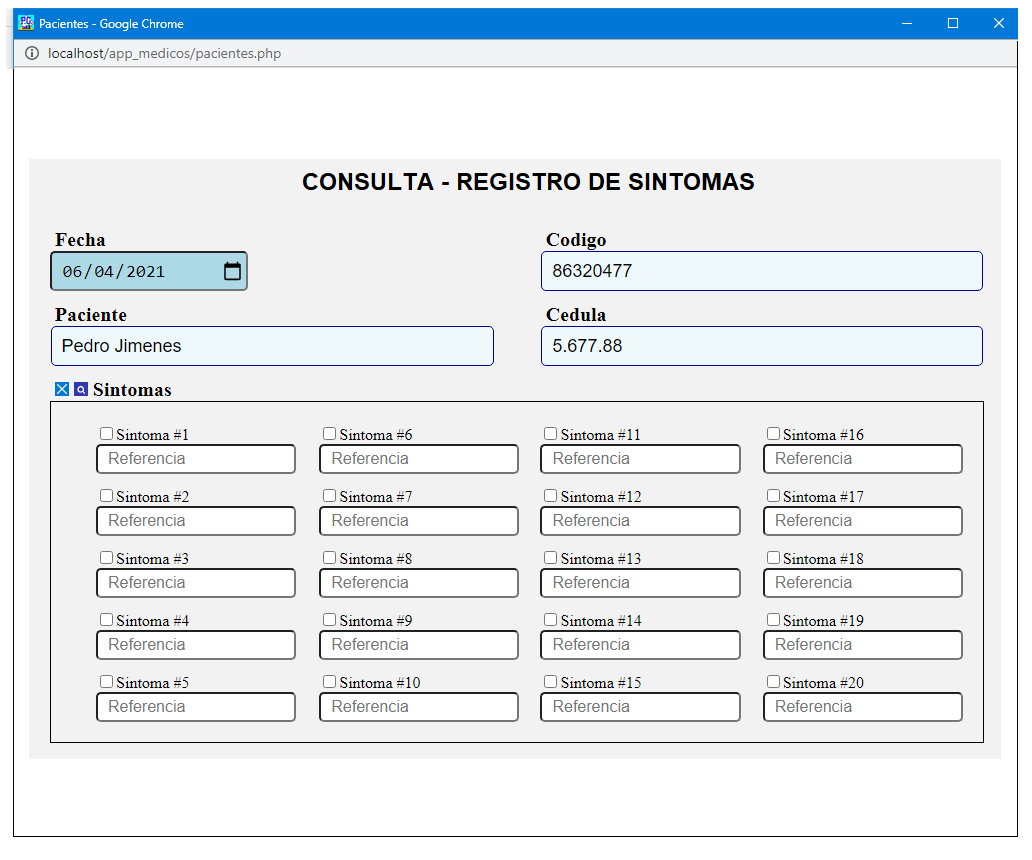The width and height of the screenshot is (1032, 860).
Task: Select the Sintoma #12 checkbox
Action: 550,495
